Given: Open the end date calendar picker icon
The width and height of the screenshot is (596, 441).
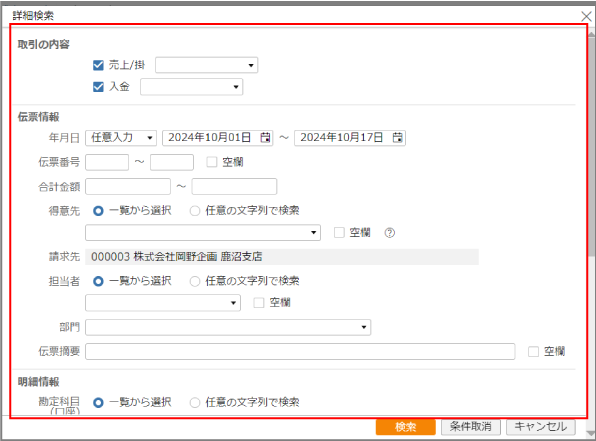Looking at the screenshot, I should tap(398, 137).
